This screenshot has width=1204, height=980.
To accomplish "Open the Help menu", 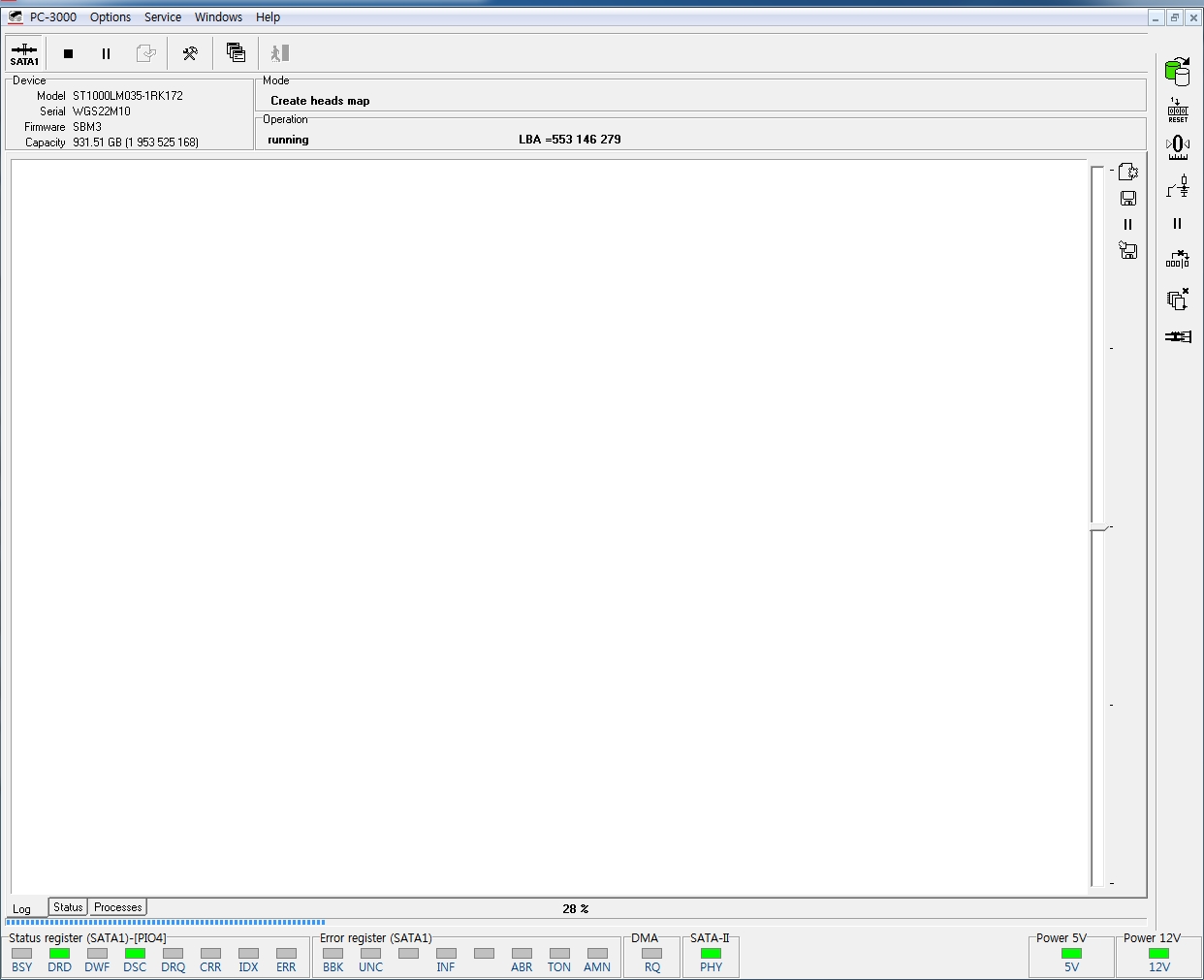I will click(x=268, y=17).
